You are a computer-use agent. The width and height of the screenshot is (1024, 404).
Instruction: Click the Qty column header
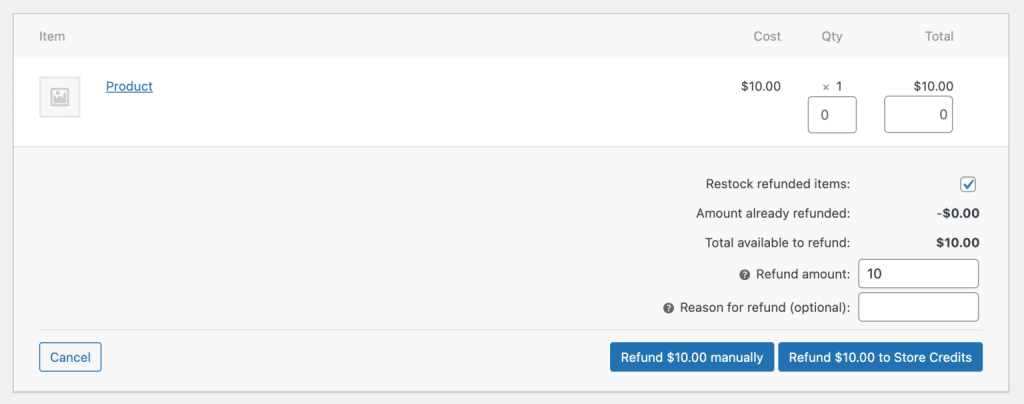pos(832,37)
